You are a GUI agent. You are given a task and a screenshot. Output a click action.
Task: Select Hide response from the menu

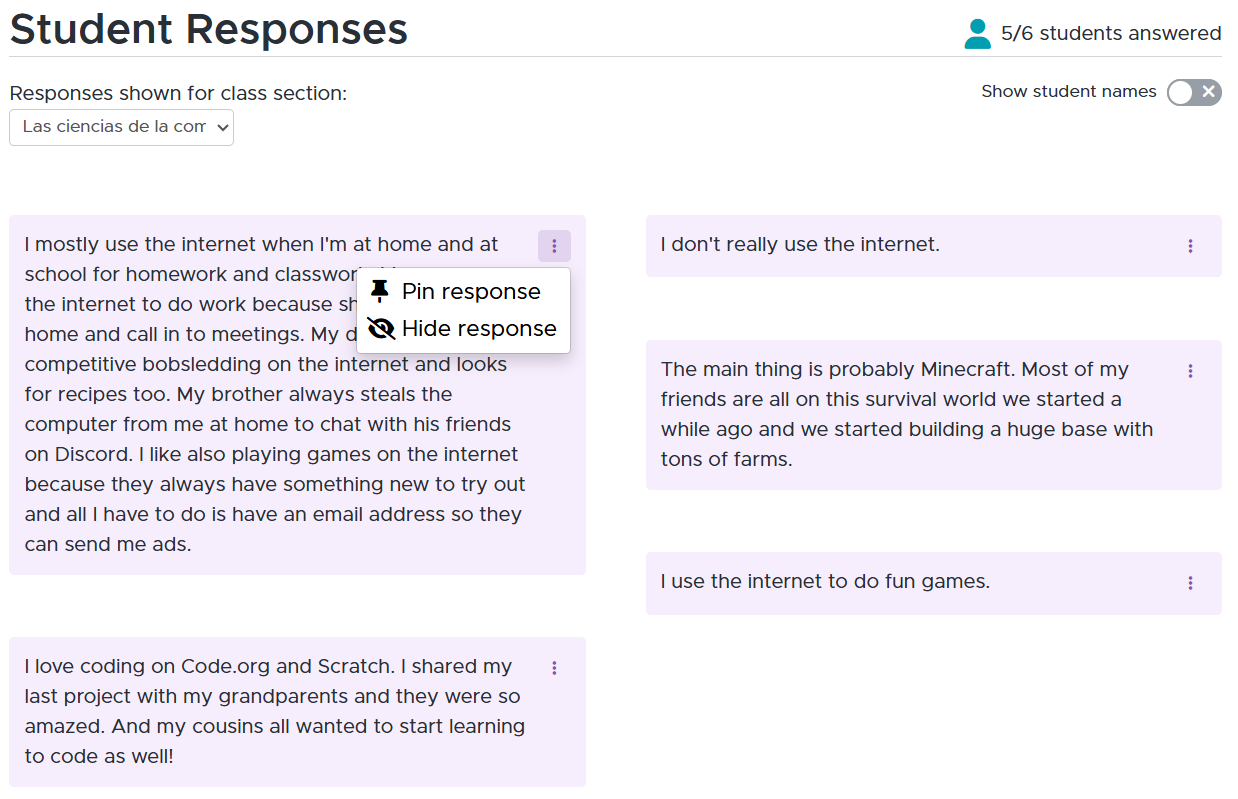pyautogui.click(x=463, y=329)
